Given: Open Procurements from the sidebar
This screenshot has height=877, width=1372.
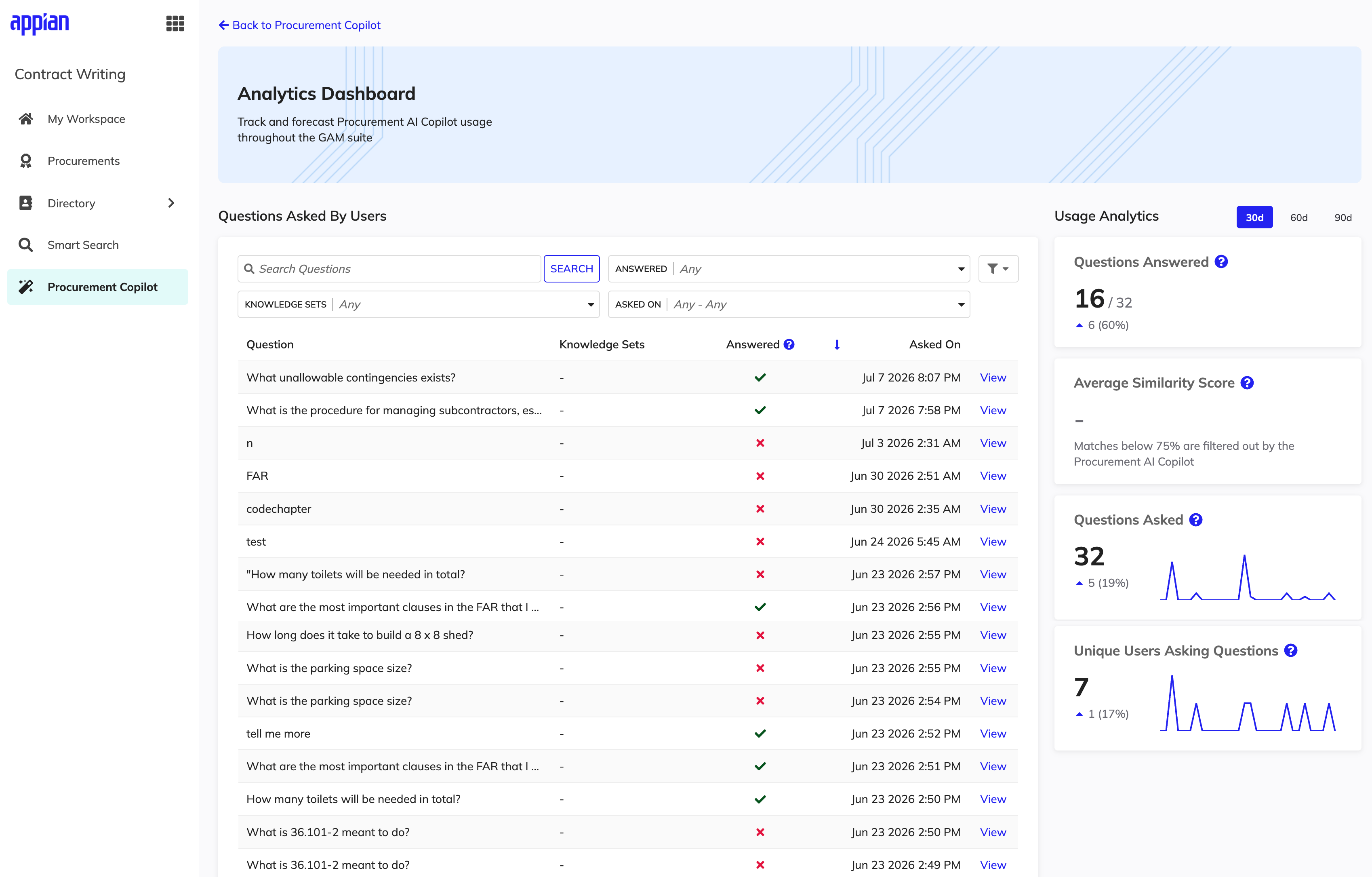Looking at the screenshot, I should tap(97, 161).
